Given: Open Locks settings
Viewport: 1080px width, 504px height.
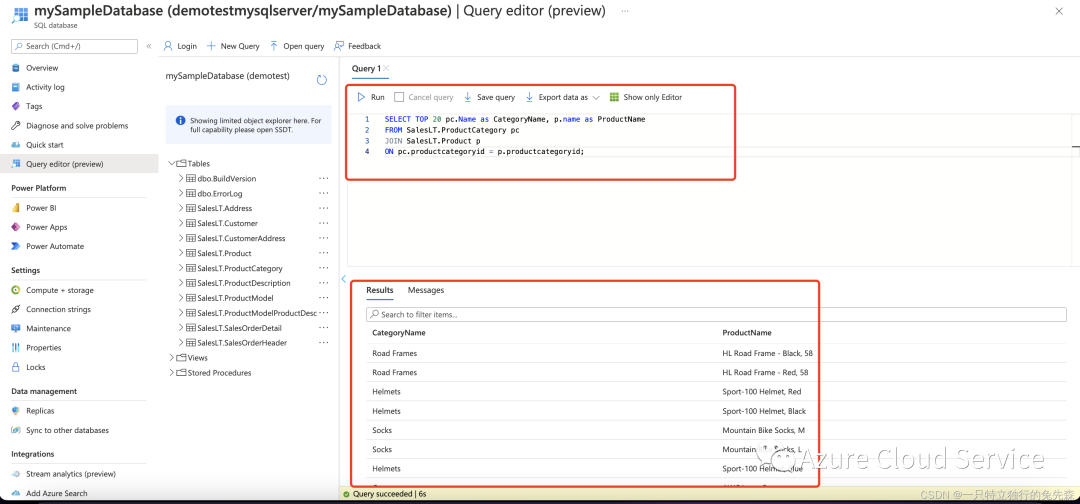Looking at the screenshot, I should click(36, 367).
